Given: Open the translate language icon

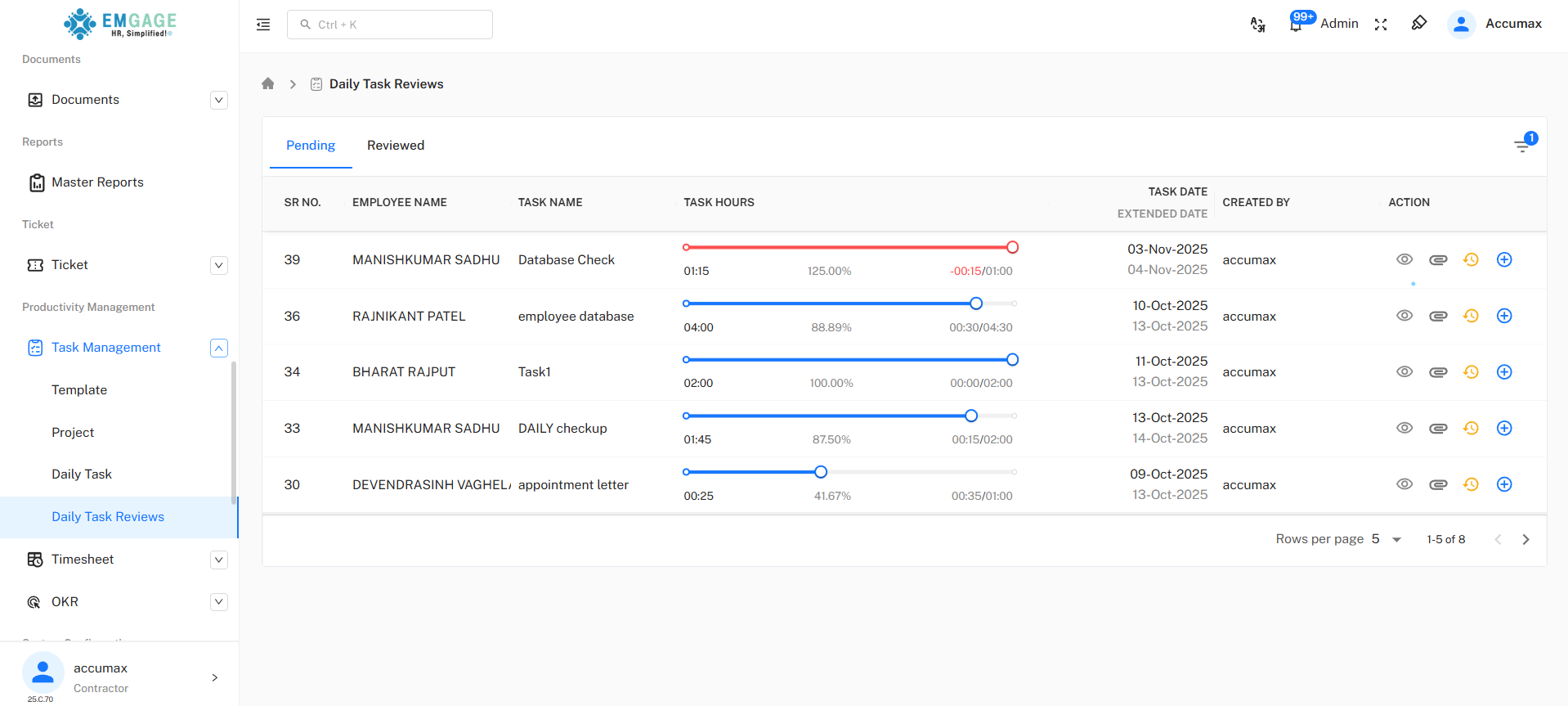Looking at the screenshot, I should click(1257, 25).
